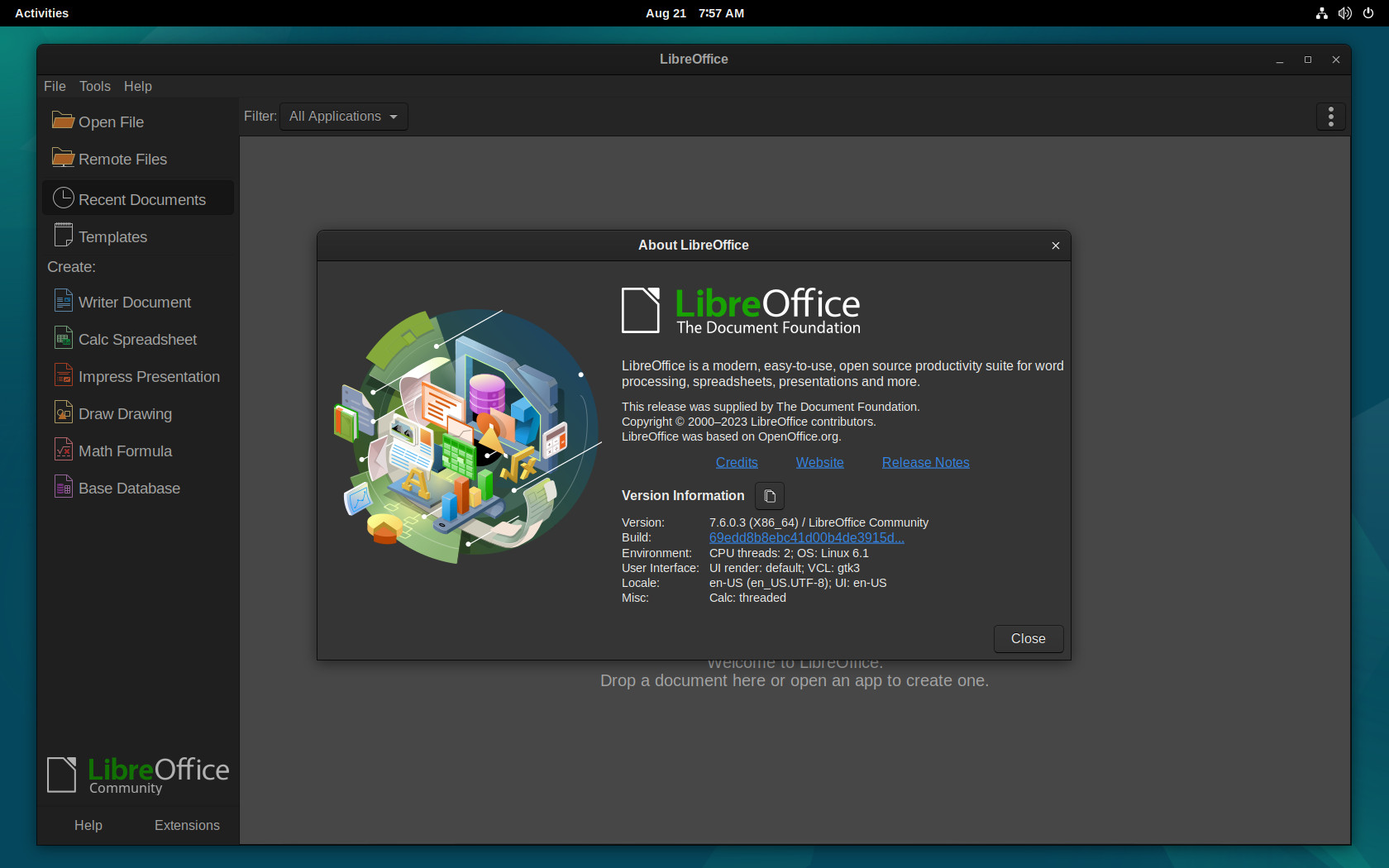This screenshot has width=1389, height=868.
Task: Click the Writer Document icon
Action: click(x=63, y=301)
